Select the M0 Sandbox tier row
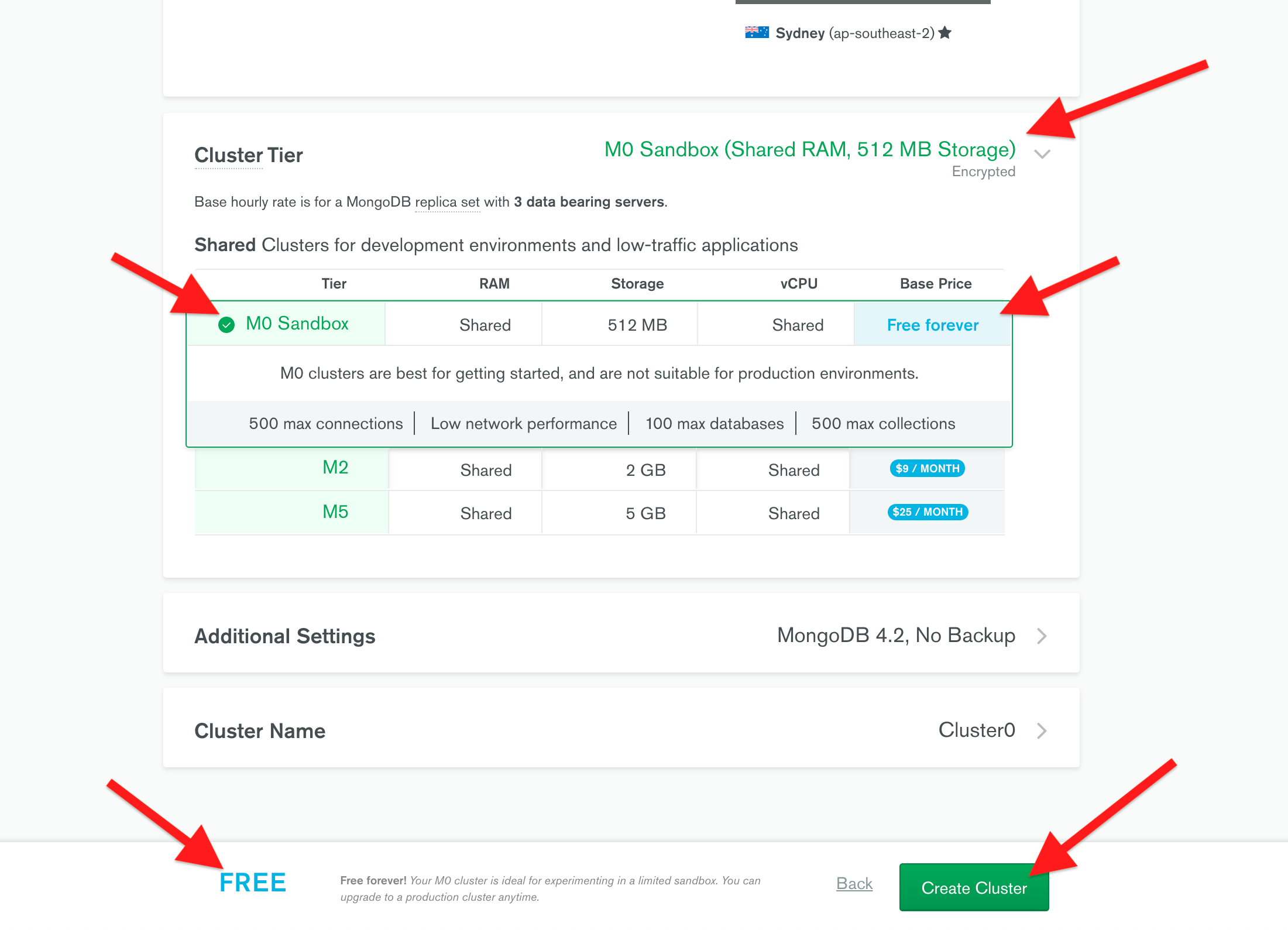 pyautogui.click(x=297, y=324)
